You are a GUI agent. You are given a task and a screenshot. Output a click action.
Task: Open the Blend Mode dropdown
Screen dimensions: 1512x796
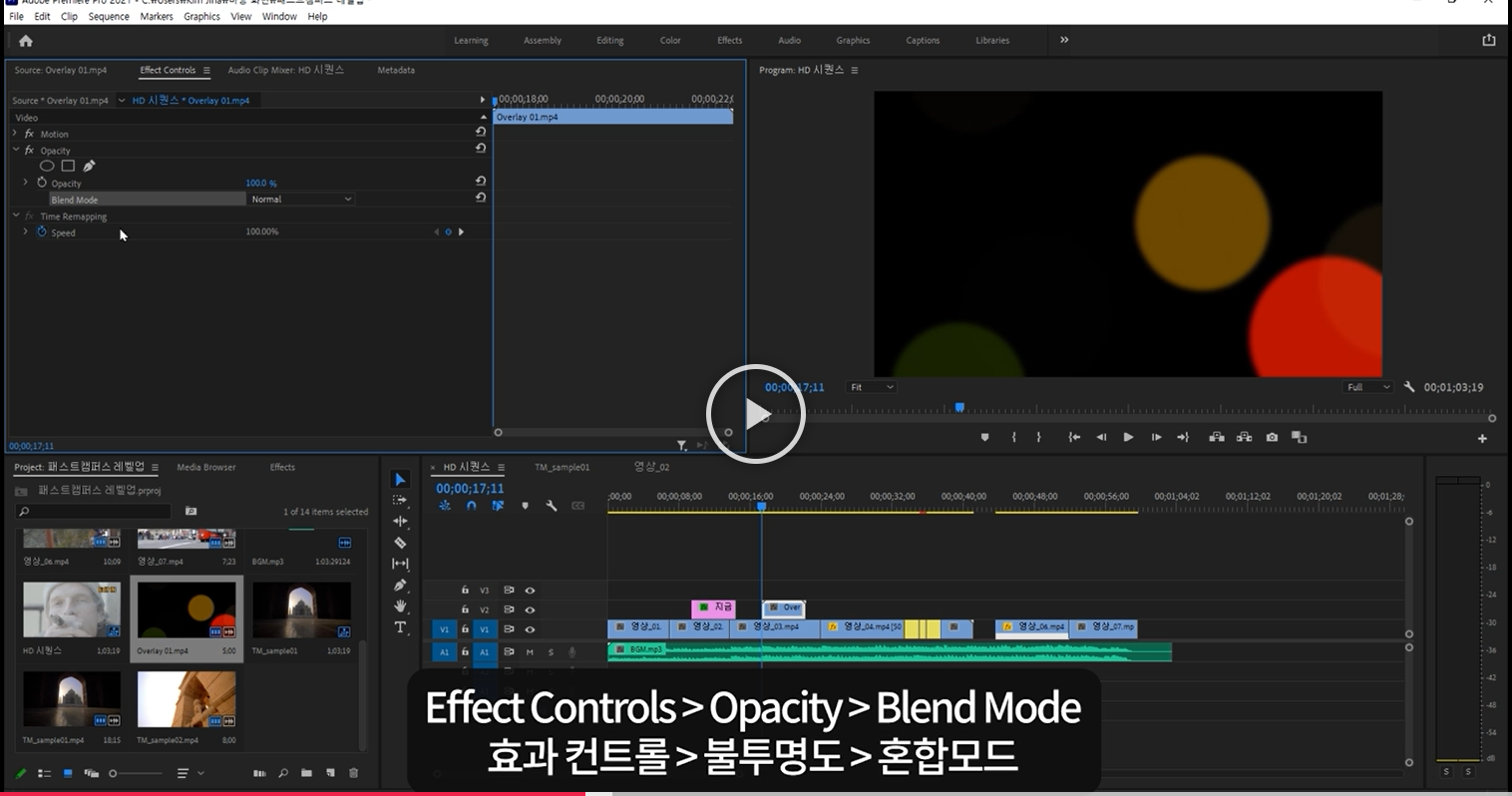click(300, 199)
